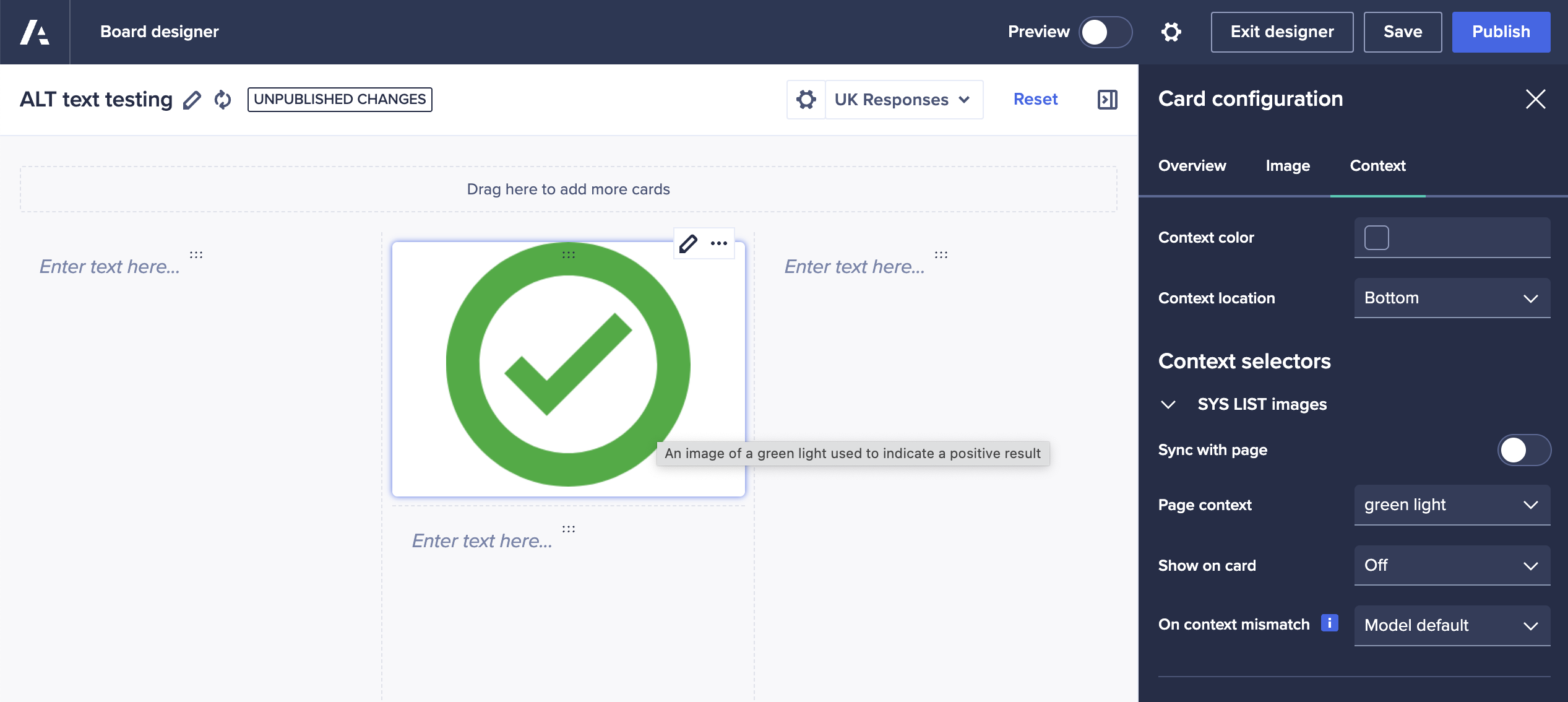Open the UK Responses dropdown
1568x702 pixels.
903,100
